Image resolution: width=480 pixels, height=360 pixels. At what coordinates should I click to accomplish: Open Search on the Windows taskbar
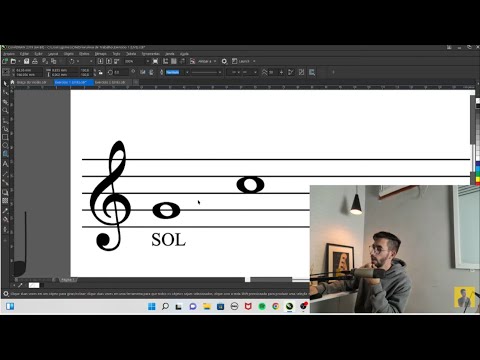pyautogui.click(x=165, y=306)
